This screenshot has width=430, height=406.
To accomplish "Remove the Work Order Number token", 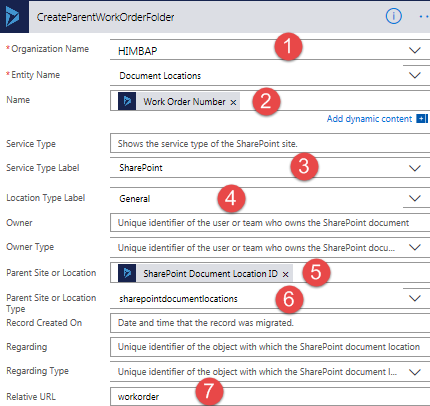I will pos(234,102).
